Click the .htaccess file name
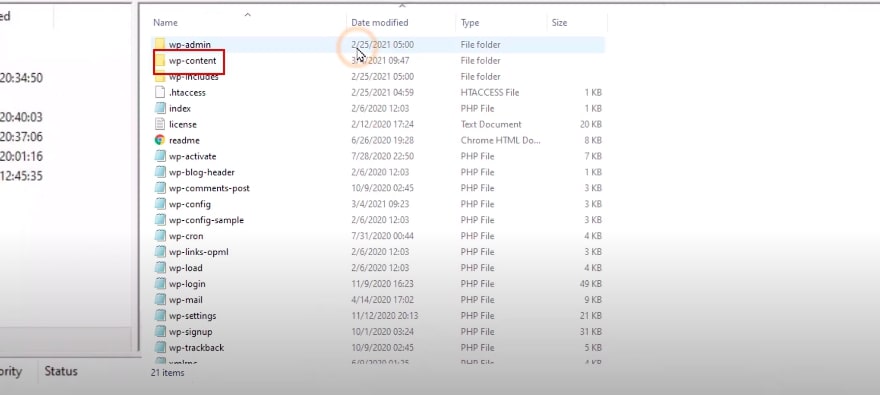The image size is (880, 395). (x=187, y=93)
